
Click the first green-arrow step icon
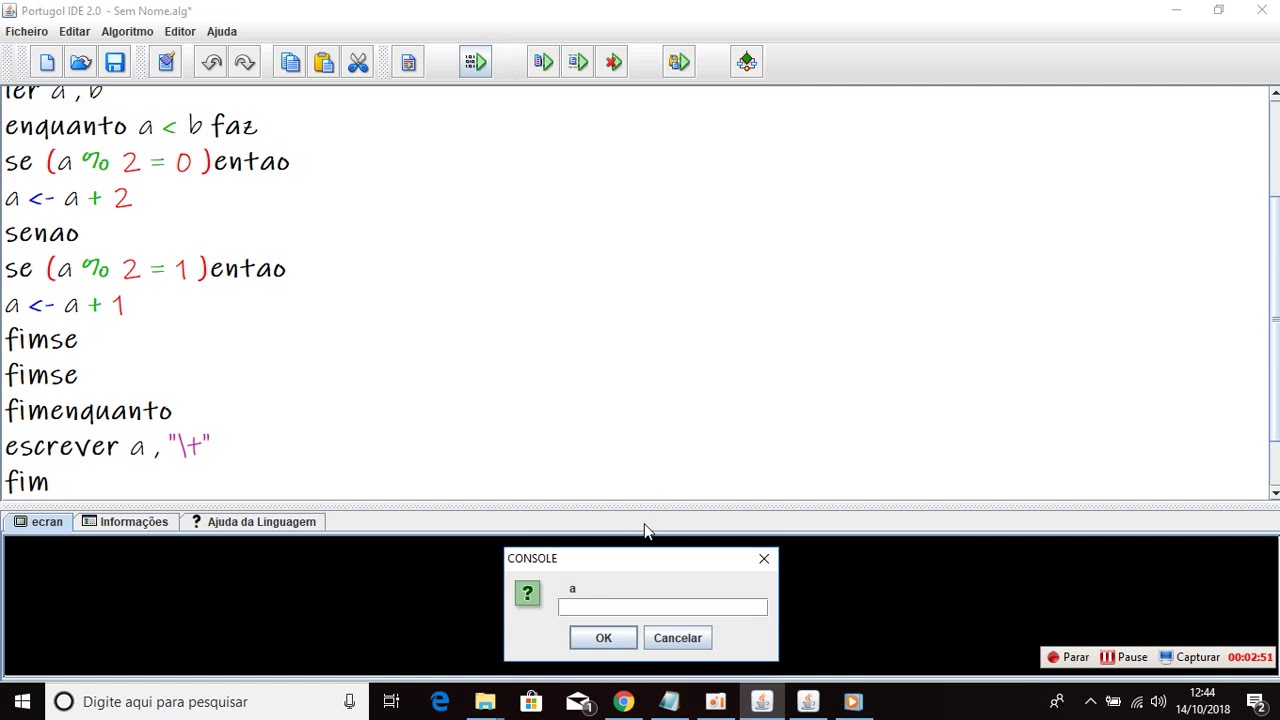pos(543,63)
